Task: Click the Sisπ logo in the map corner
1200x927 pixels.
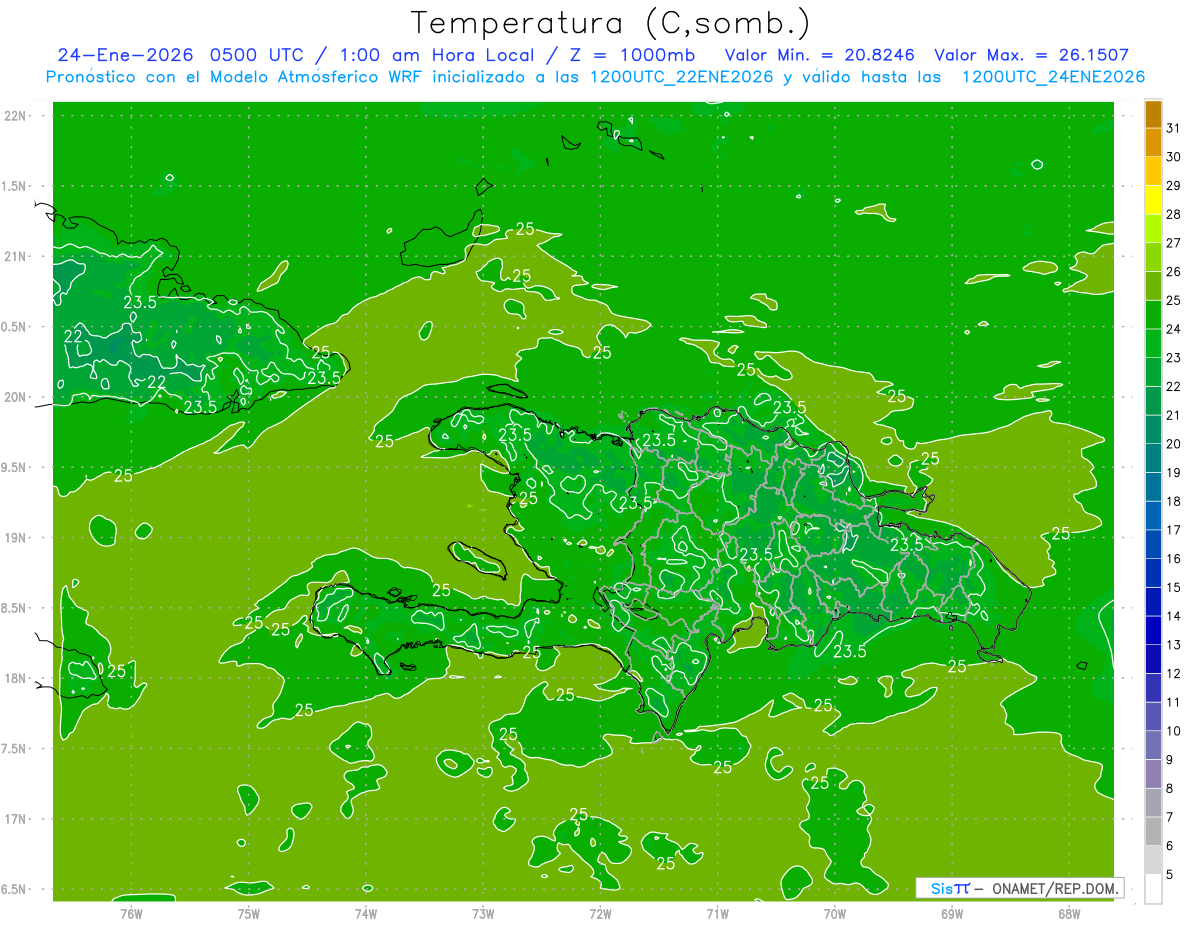Action: click(950, 888)
